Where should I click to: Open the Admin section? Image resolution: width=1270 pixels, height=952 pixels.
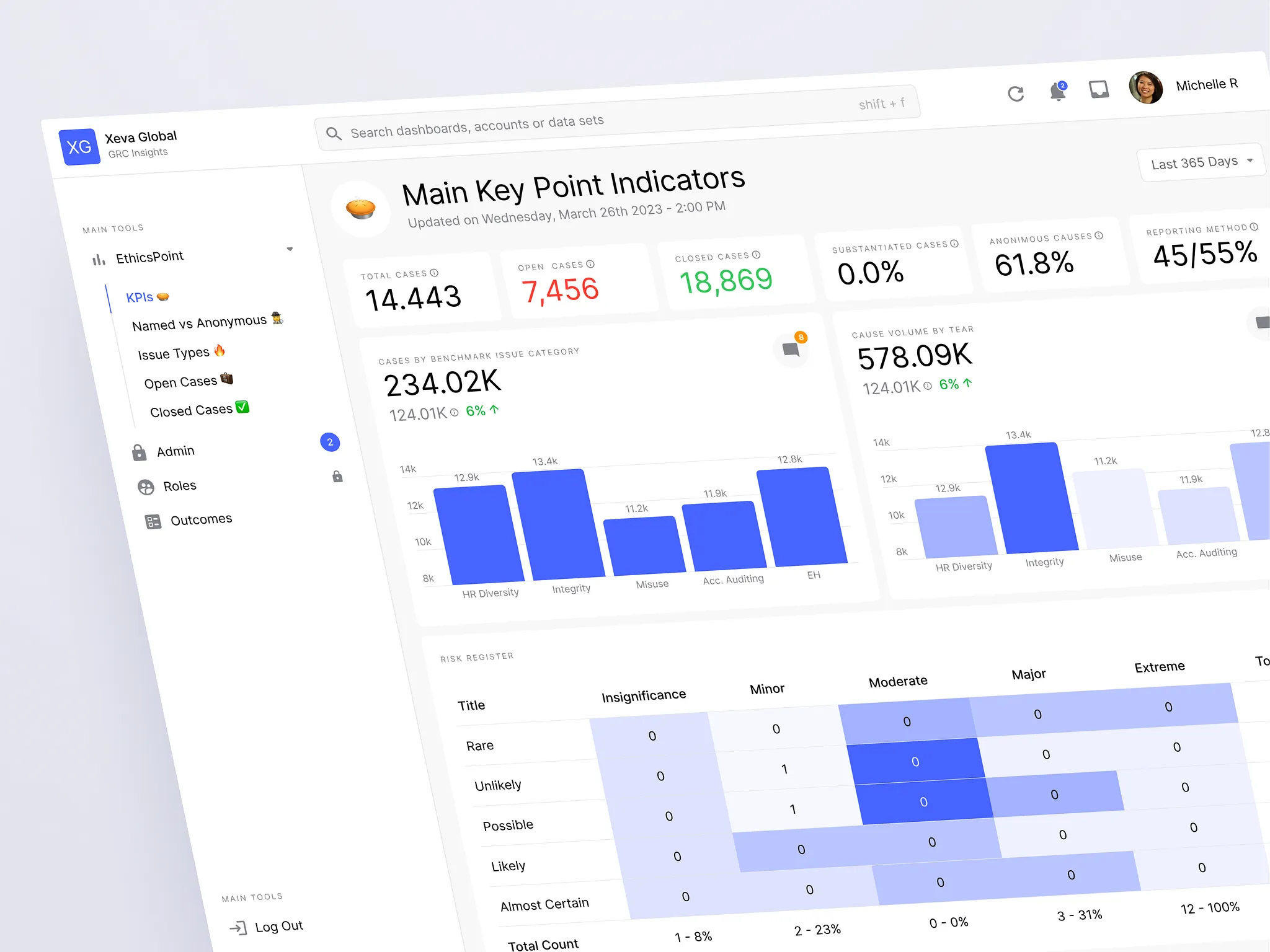[175, 451]
